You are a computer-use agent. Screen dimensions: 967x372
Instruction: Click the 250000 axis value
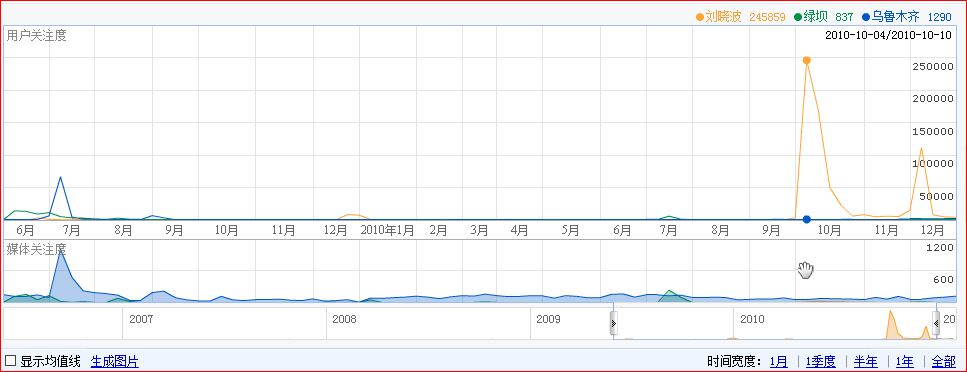pyautogui.click(x=932, y=66)
